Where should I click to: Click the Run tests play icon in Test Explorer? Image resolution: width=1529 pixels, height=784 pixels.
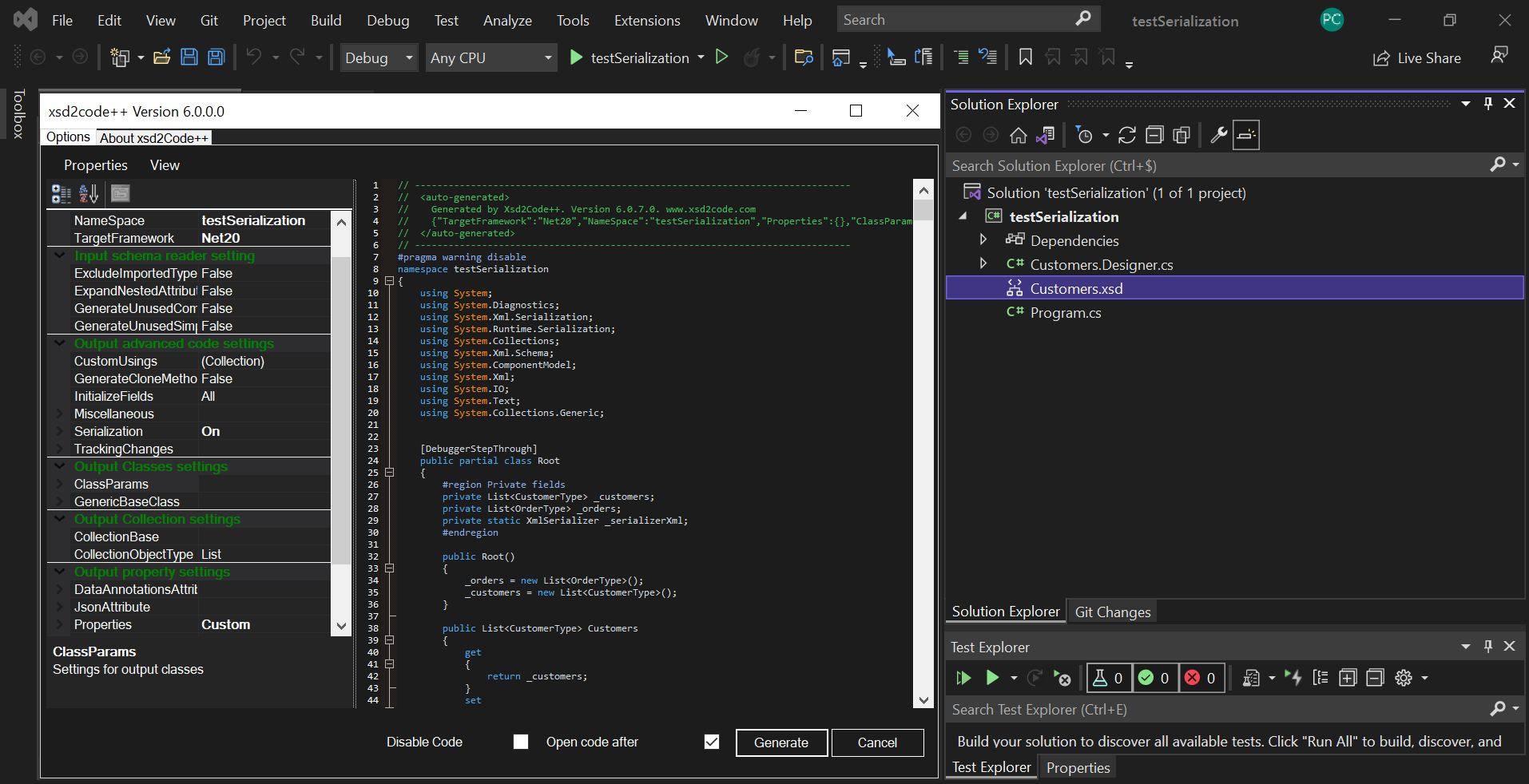(992, 678)
